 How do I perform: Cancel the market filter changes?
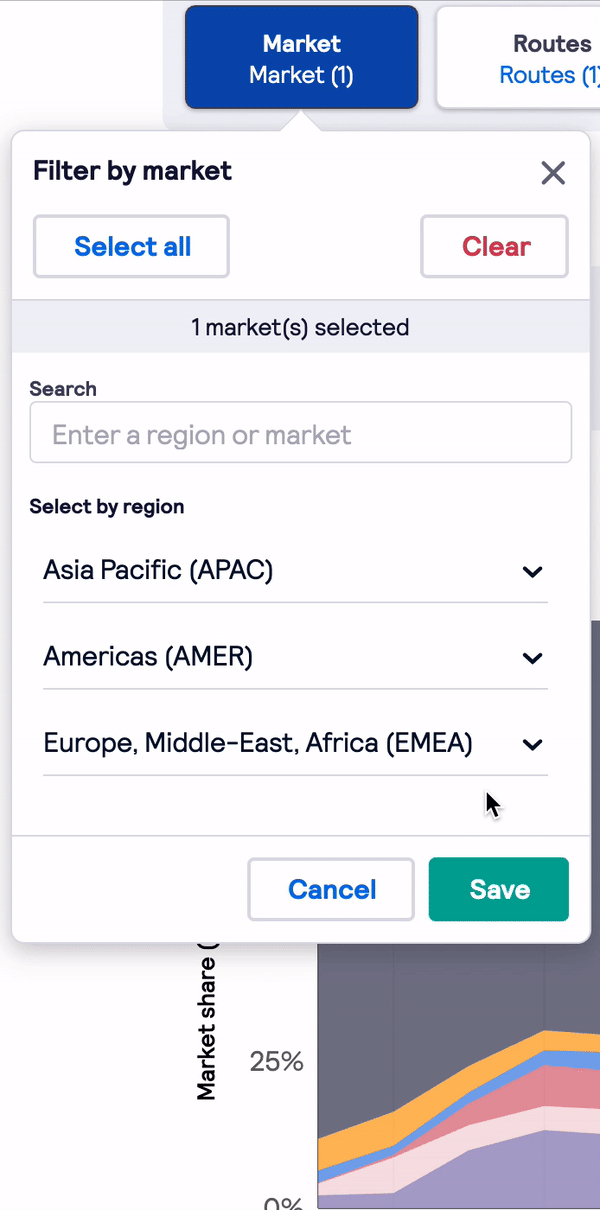(x=331, y=889)
